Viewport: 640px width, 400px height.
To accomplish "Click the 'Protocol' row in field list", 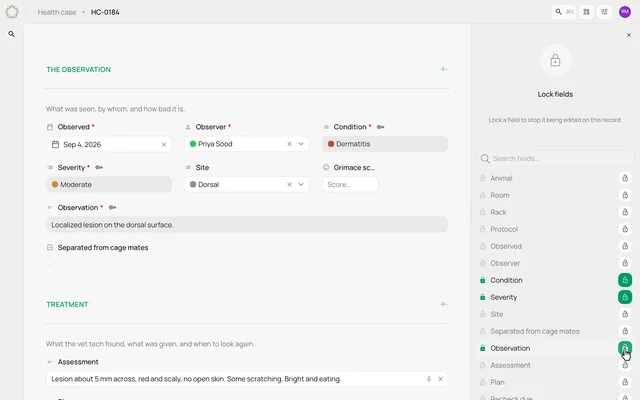I will pos(555,229).
